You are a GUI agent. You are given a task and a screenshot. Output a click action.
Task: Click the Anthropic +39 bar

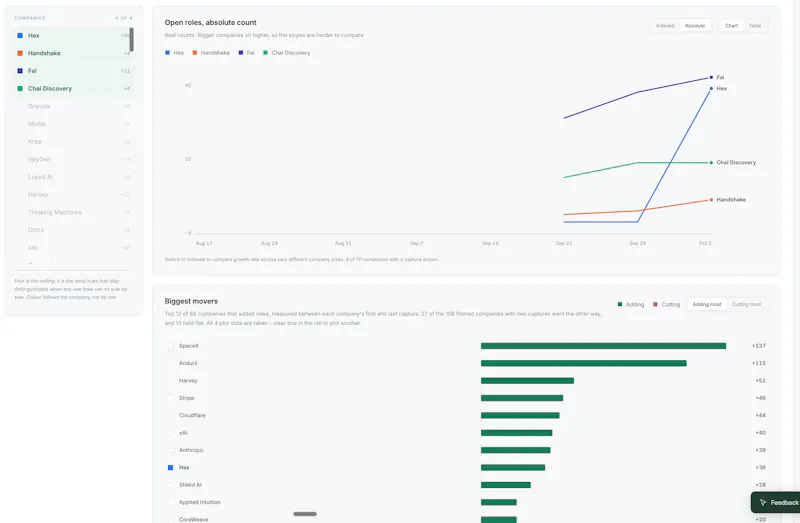pyautogui.click(x=515, y=450)
